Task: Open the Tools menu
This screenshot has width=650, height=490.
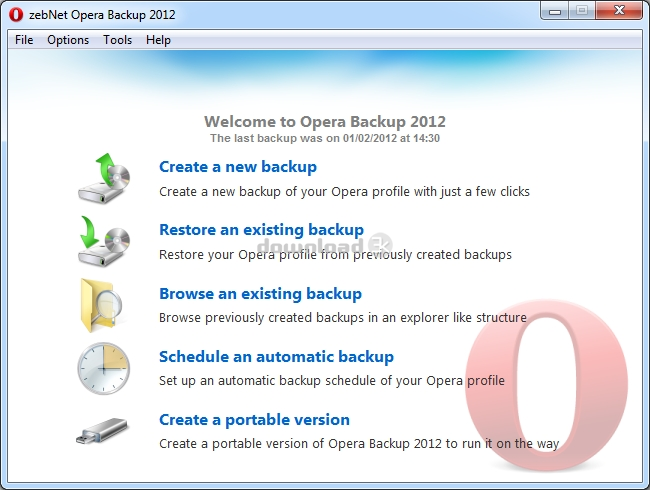Action: click(118, 40)
